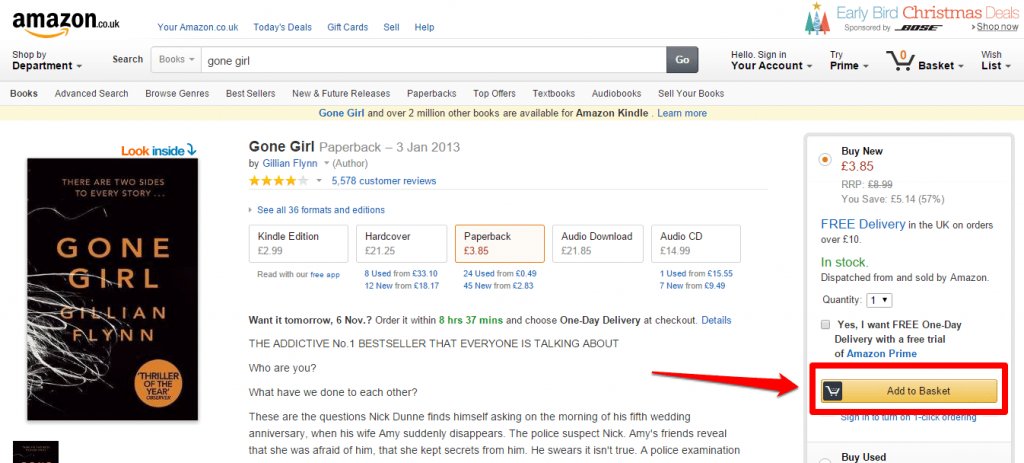Open Textbooks section
Screen dimensions: 1024x463
(x=554, y=93)
